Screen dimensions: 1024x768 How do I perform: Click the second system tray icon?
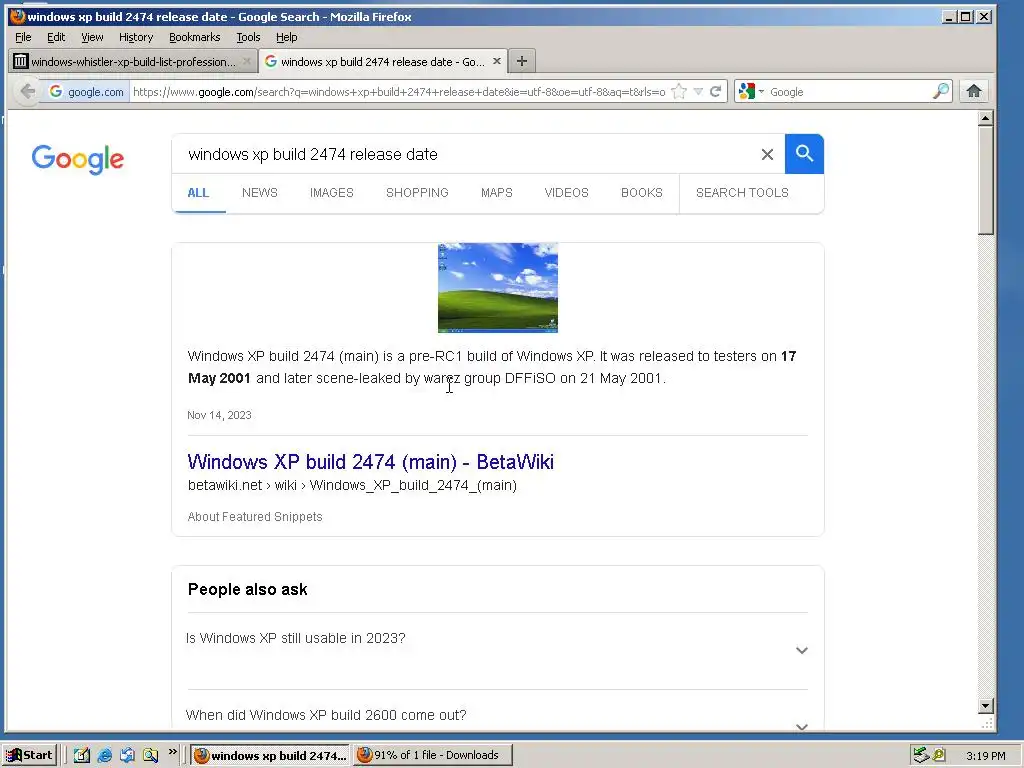tap(939, 755)
